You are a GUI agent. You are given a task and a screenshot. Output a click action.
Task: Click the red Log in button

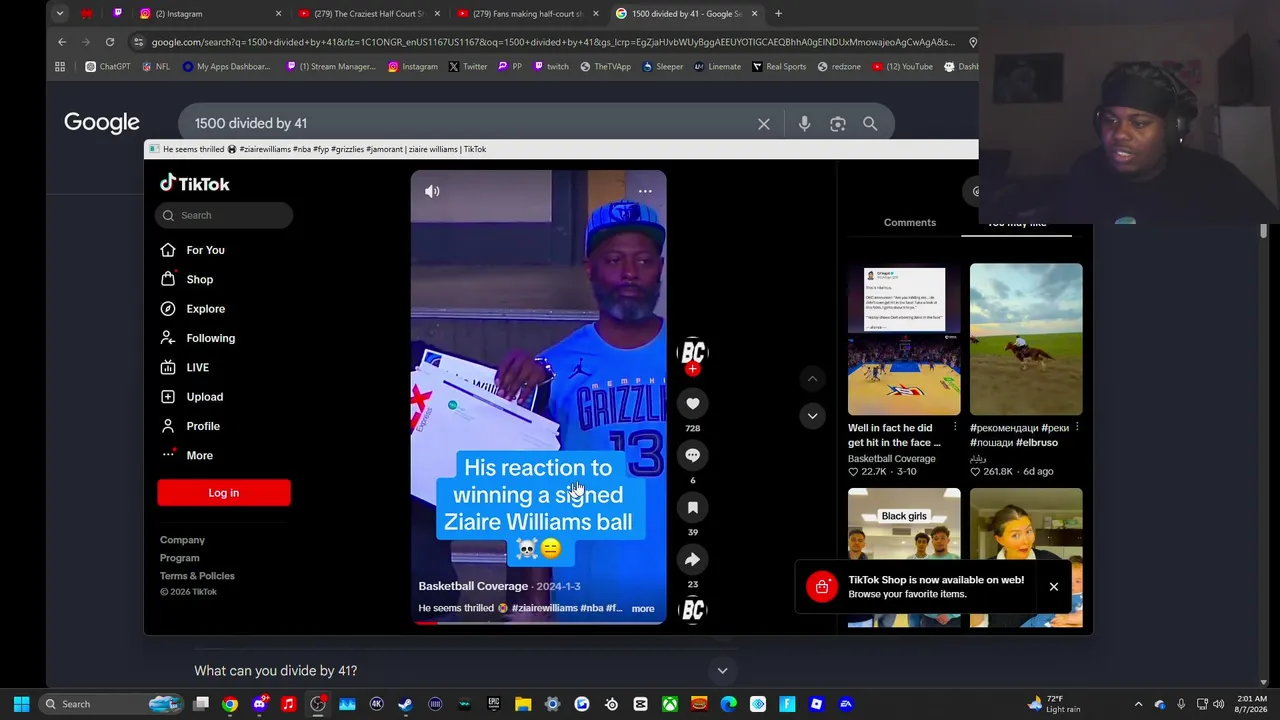pyautogui.click(x=224, y=493)
